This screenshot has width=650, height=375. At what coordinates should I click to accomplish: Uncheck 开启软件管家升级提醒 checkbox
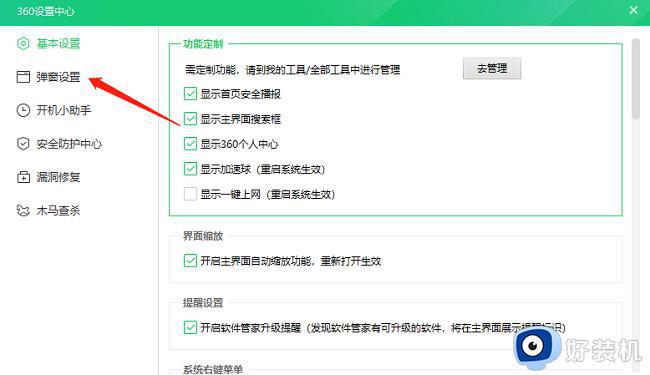[x=190, y=327]
